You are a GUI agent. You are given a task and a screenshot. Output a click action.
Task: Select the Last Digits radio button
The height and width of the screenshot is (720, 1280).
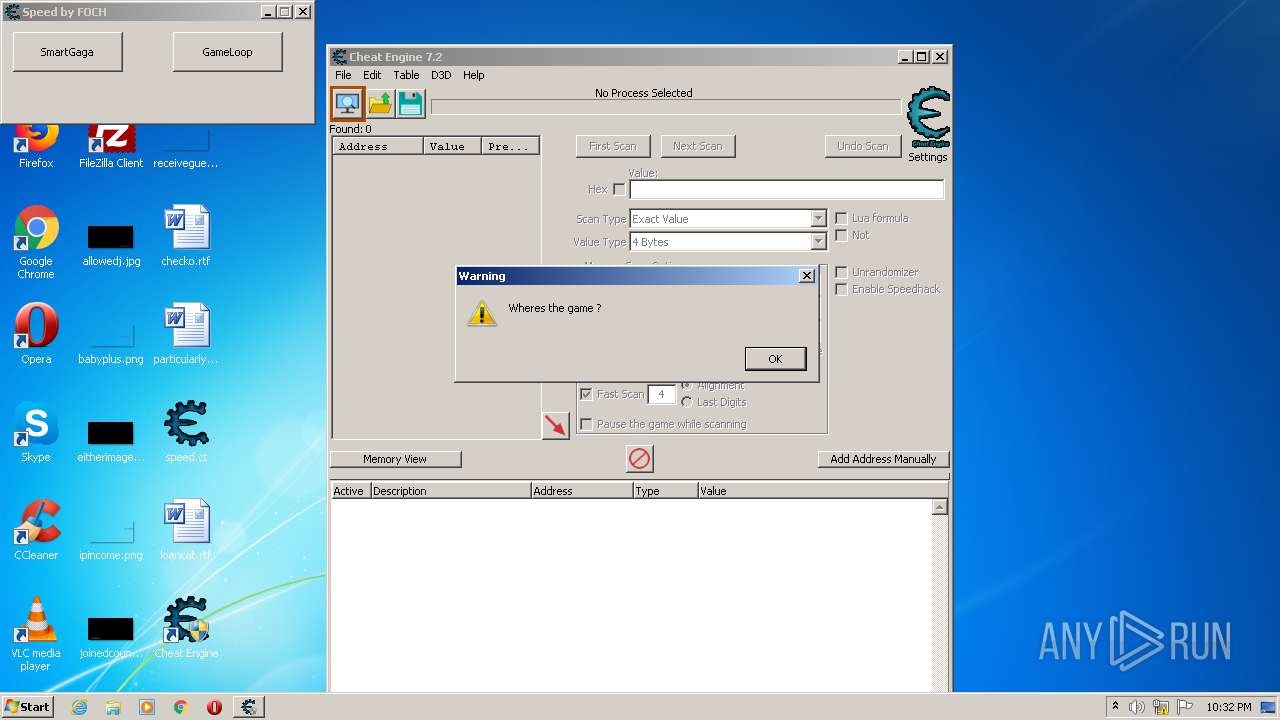(x=686, y=402)
